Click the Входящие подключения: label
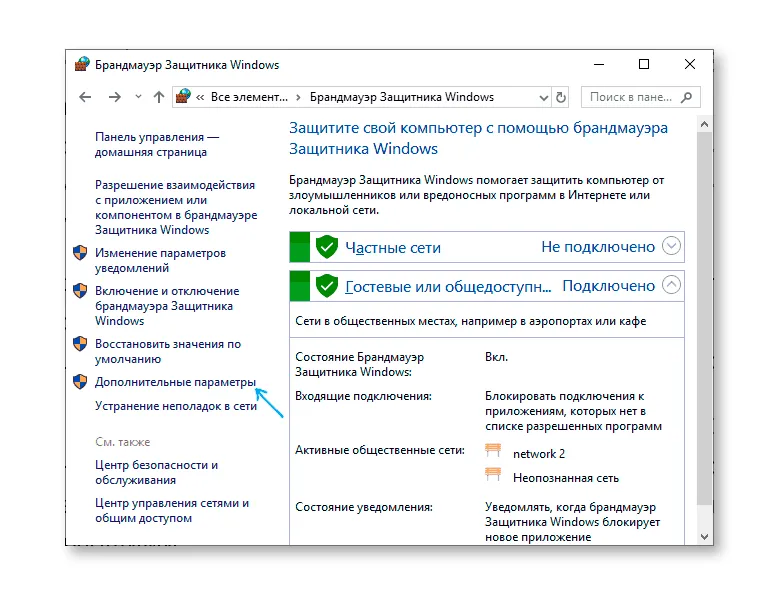 tap(363, 396)
